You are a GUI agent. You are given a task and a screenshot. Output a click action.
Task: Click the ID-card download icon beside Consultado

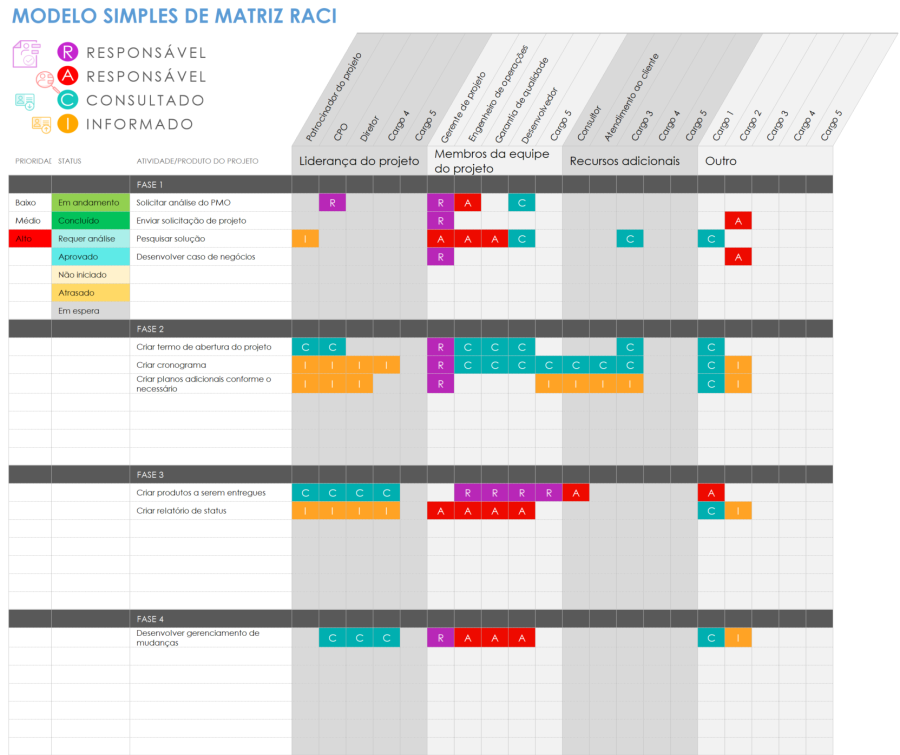click(25, 100)
